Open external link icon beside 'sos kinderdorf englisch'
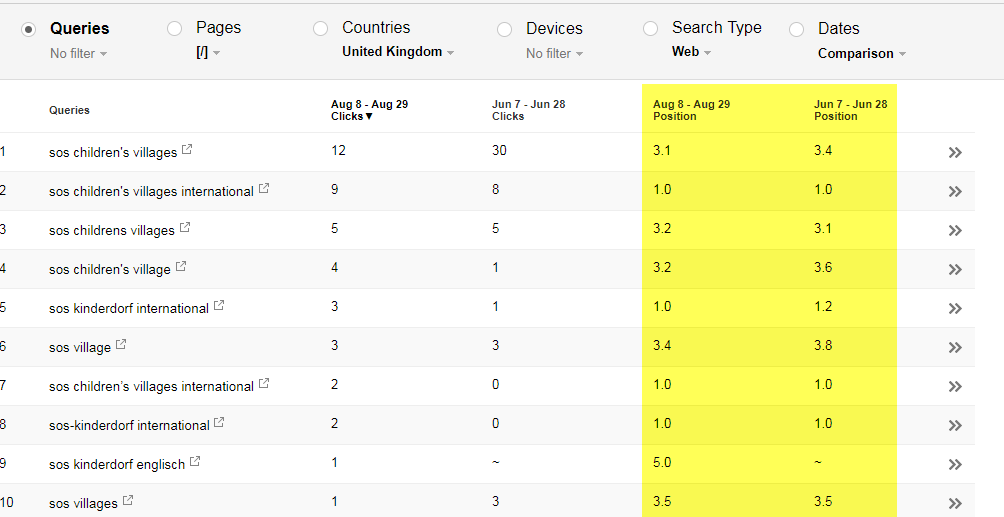Viewport: 1004px width, 517px height. (195, 462)
